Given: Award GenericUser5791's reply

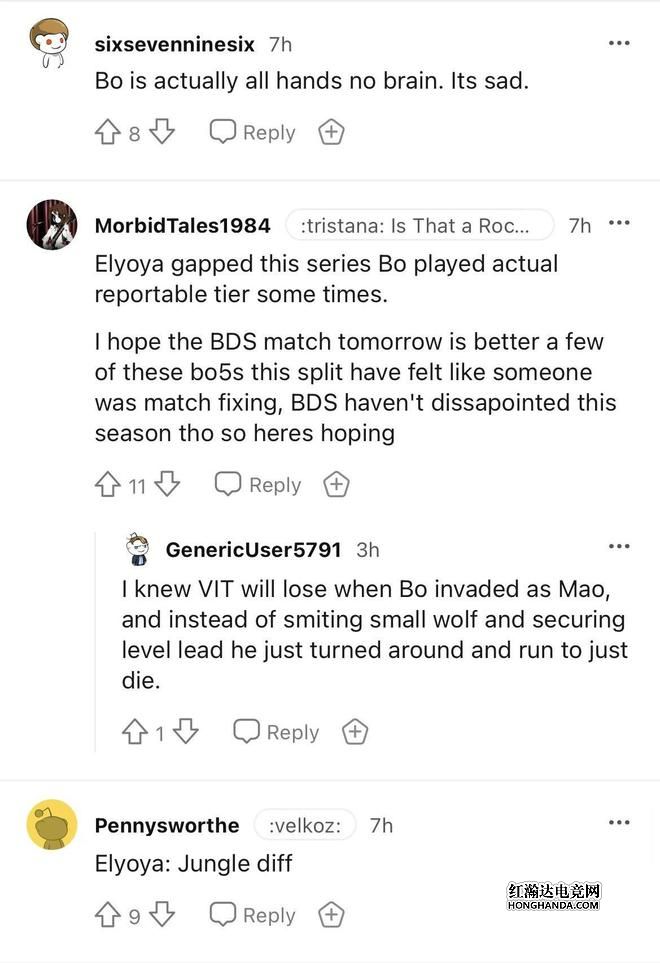Looking at the screenshot, I should pyautogui.click(x=355, y=733).
